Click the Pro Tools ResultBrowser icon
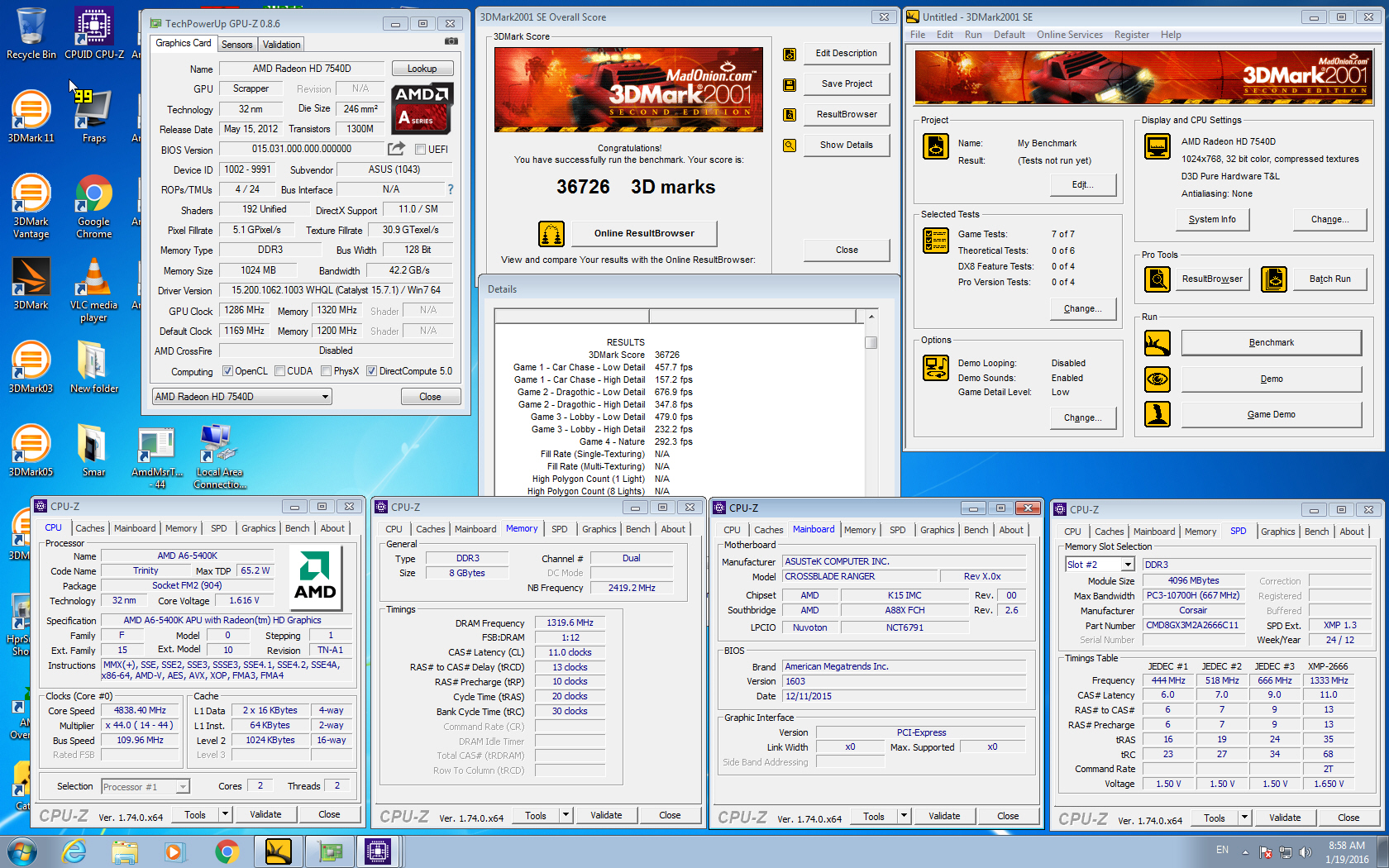Viewport: 1389px width, 868px height. tap(1157, 279)
